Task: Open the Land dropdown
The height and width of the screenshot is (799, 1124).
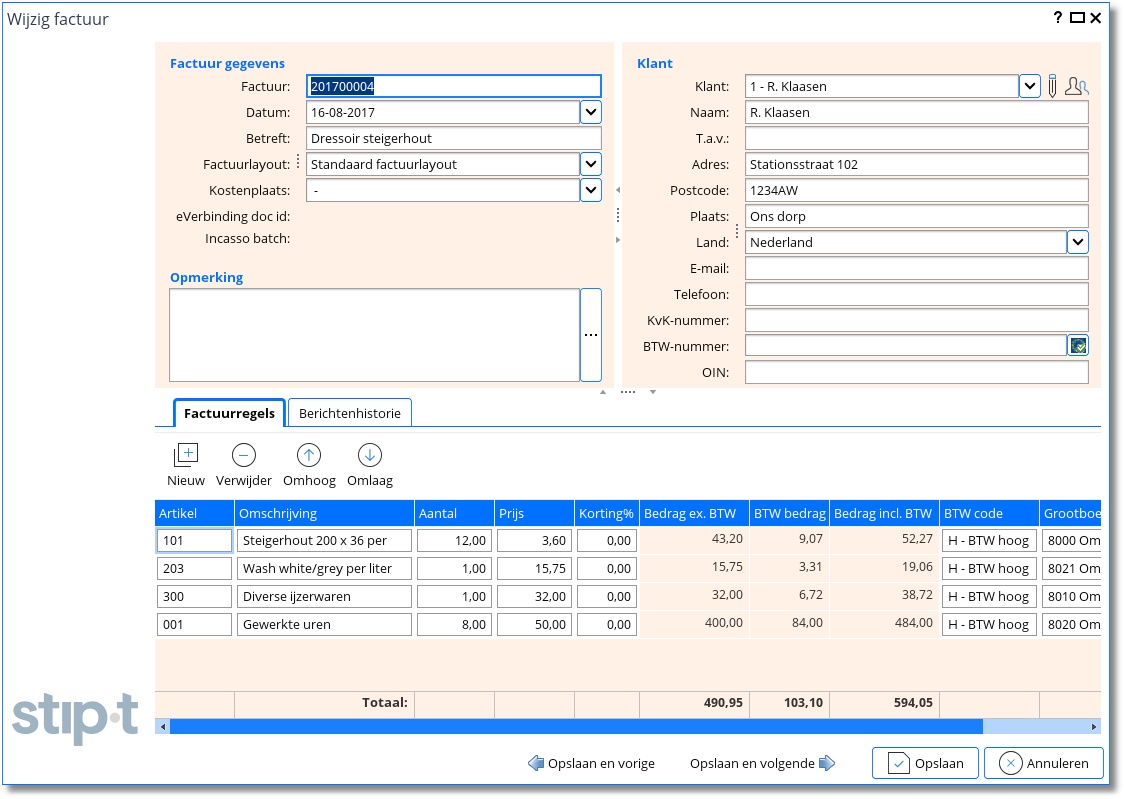Action: [x=1077, y=242]
